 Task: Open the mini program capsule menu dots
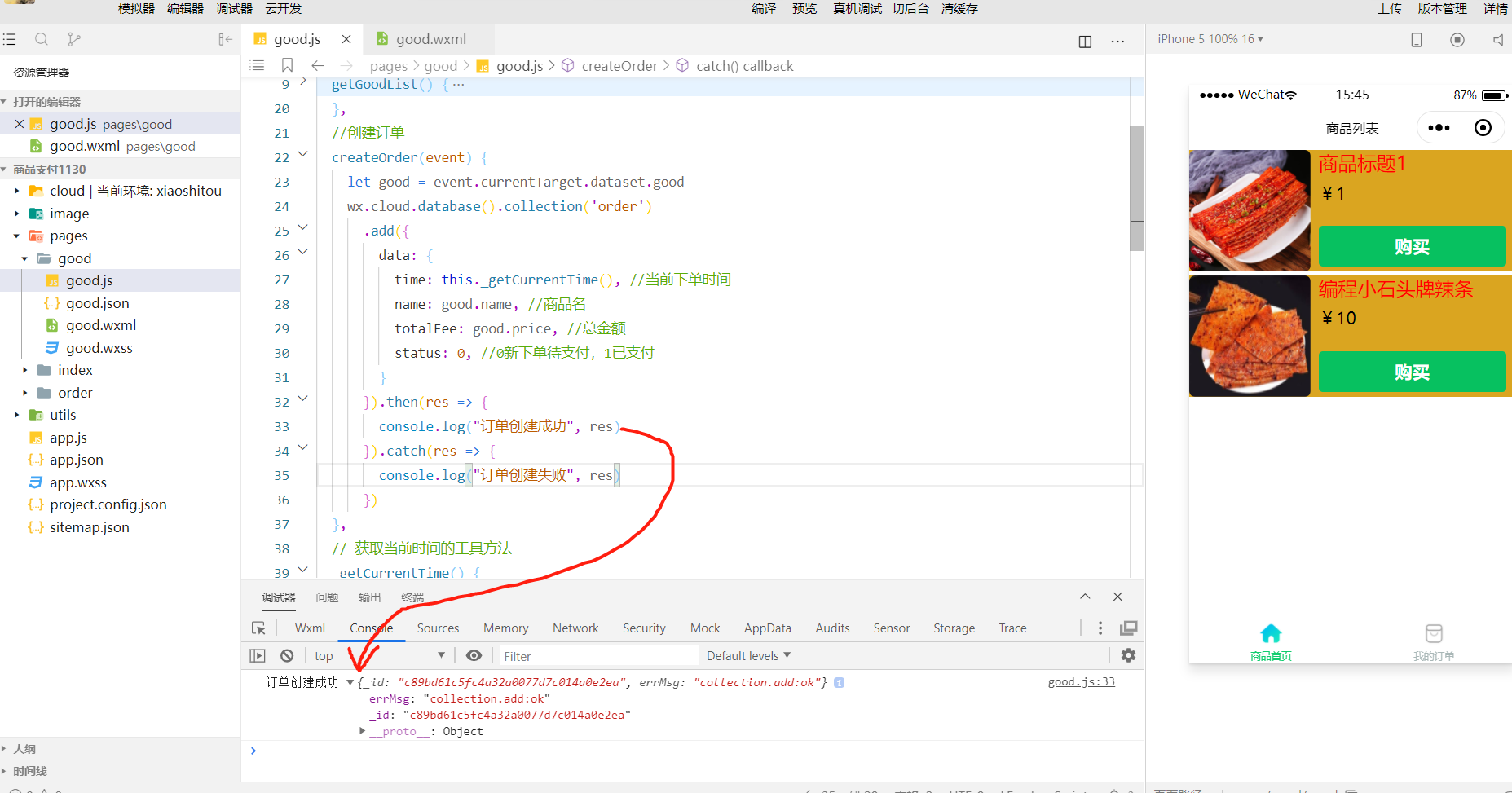click(x=1439, y=128)
